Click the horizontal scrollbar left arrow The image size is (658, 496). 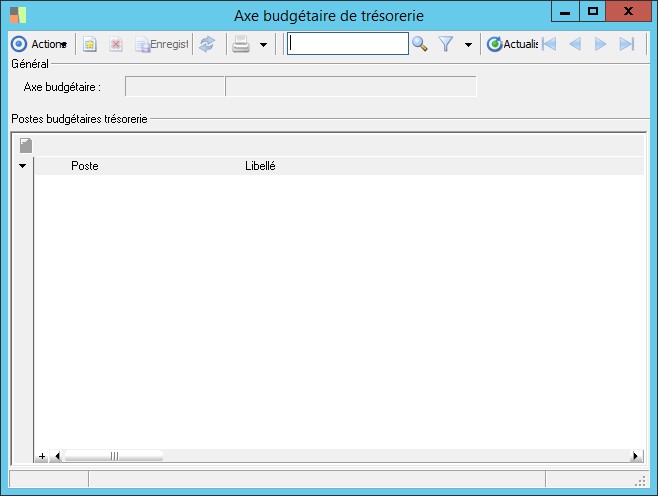(57, 456)
